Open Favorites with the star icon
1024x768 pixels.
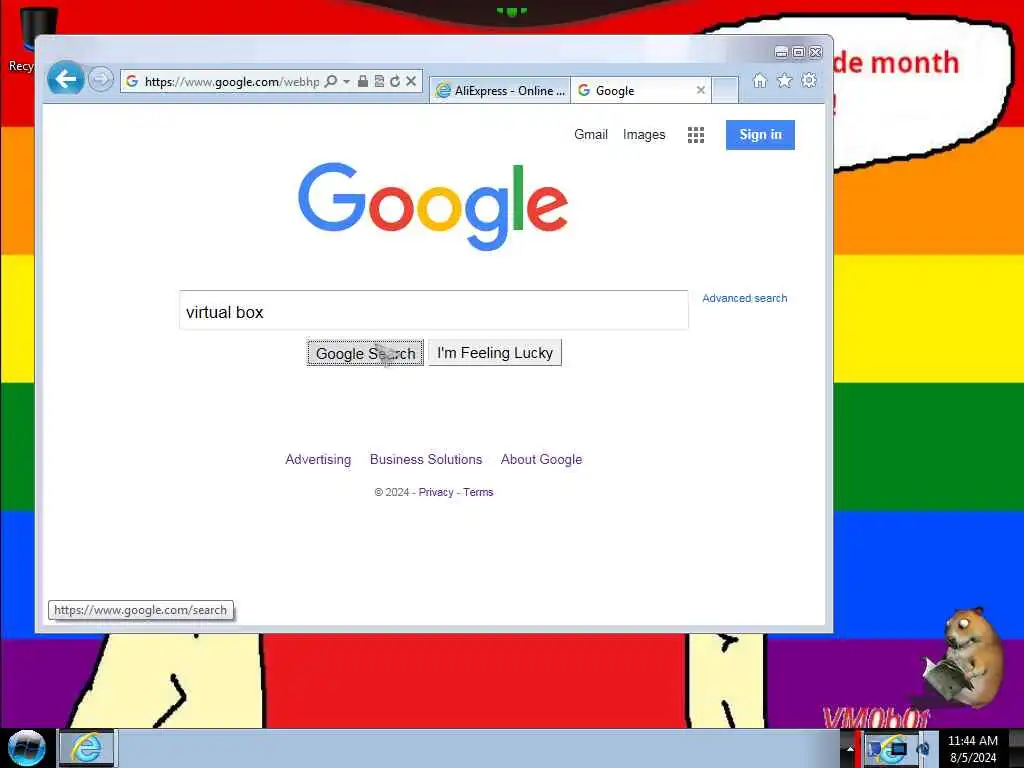(784, 80)
